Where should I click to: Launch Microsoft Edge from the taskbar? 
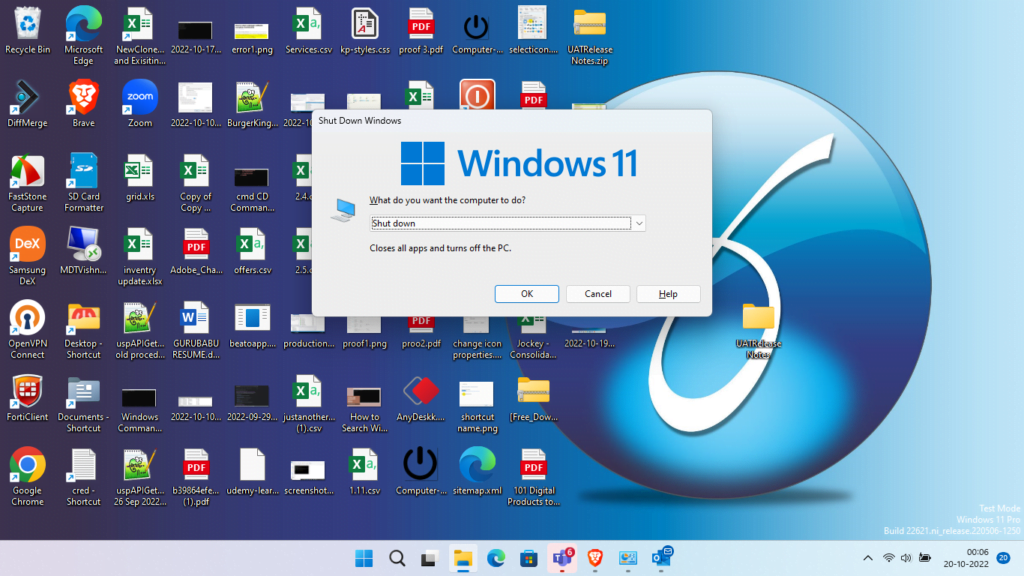[496, 558]
